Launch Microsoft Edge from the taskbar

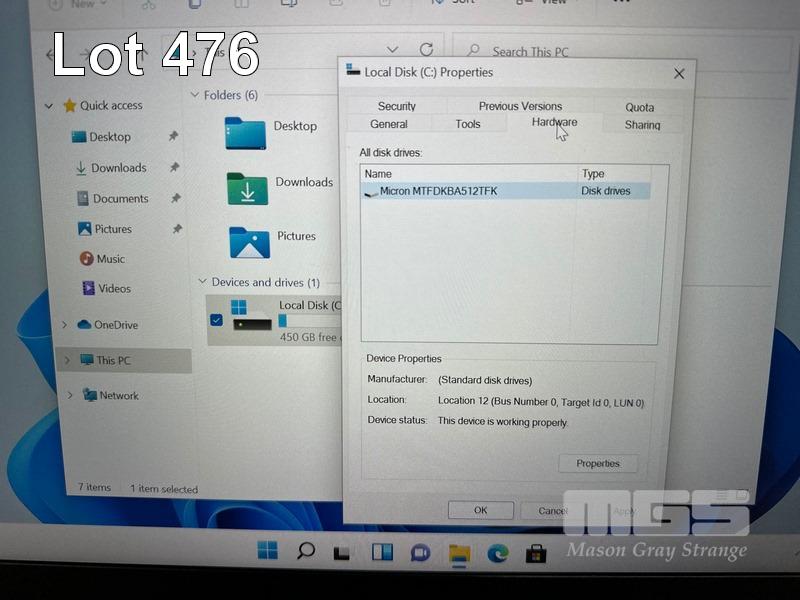point(498,553)
